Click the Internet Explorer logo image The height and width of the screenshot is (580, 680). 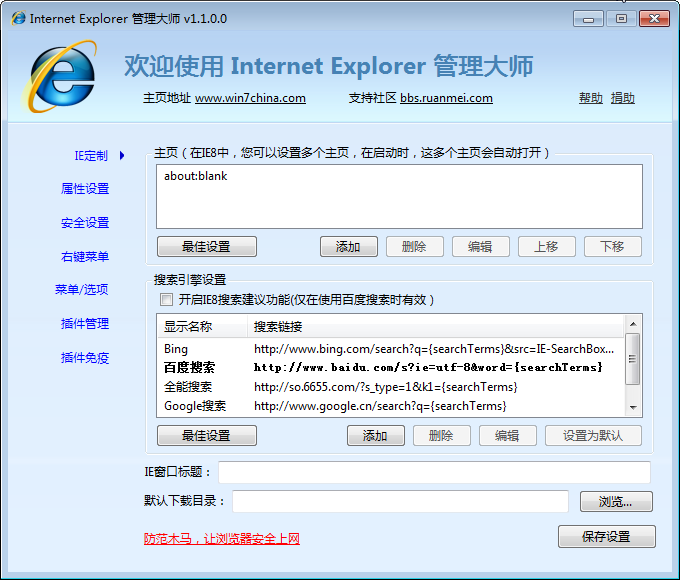pos(59,77)
